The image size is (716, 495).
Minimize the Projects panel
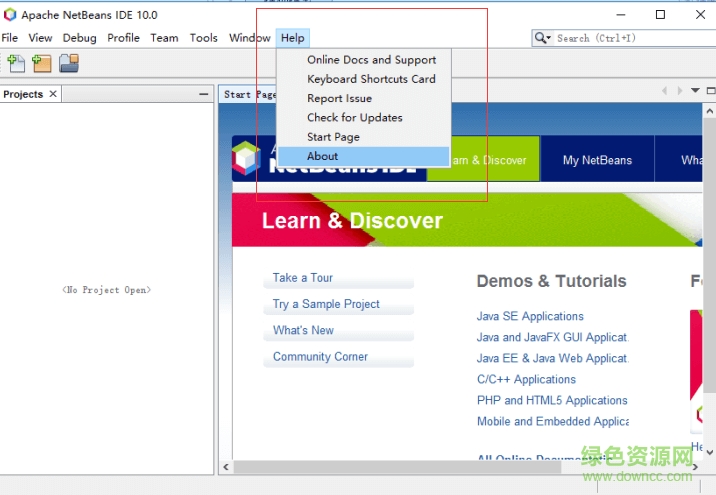[204, 94]
